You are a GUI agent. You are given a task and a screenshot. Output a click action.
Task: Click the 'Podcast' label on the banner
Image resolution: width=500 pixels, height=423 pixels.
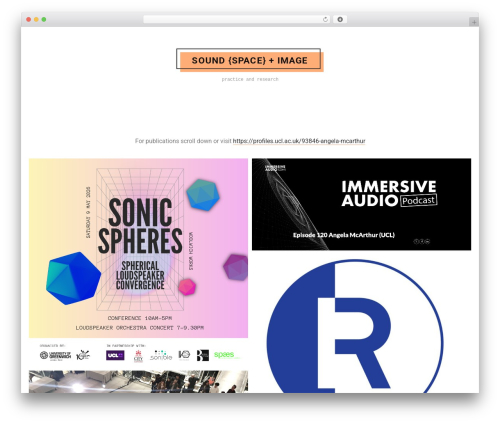(x=419, y=200)
